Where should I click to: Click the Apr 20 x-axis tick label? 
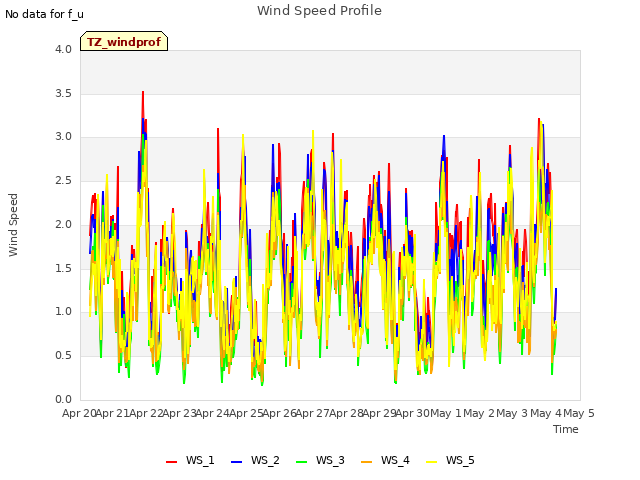tap(79, 413)
